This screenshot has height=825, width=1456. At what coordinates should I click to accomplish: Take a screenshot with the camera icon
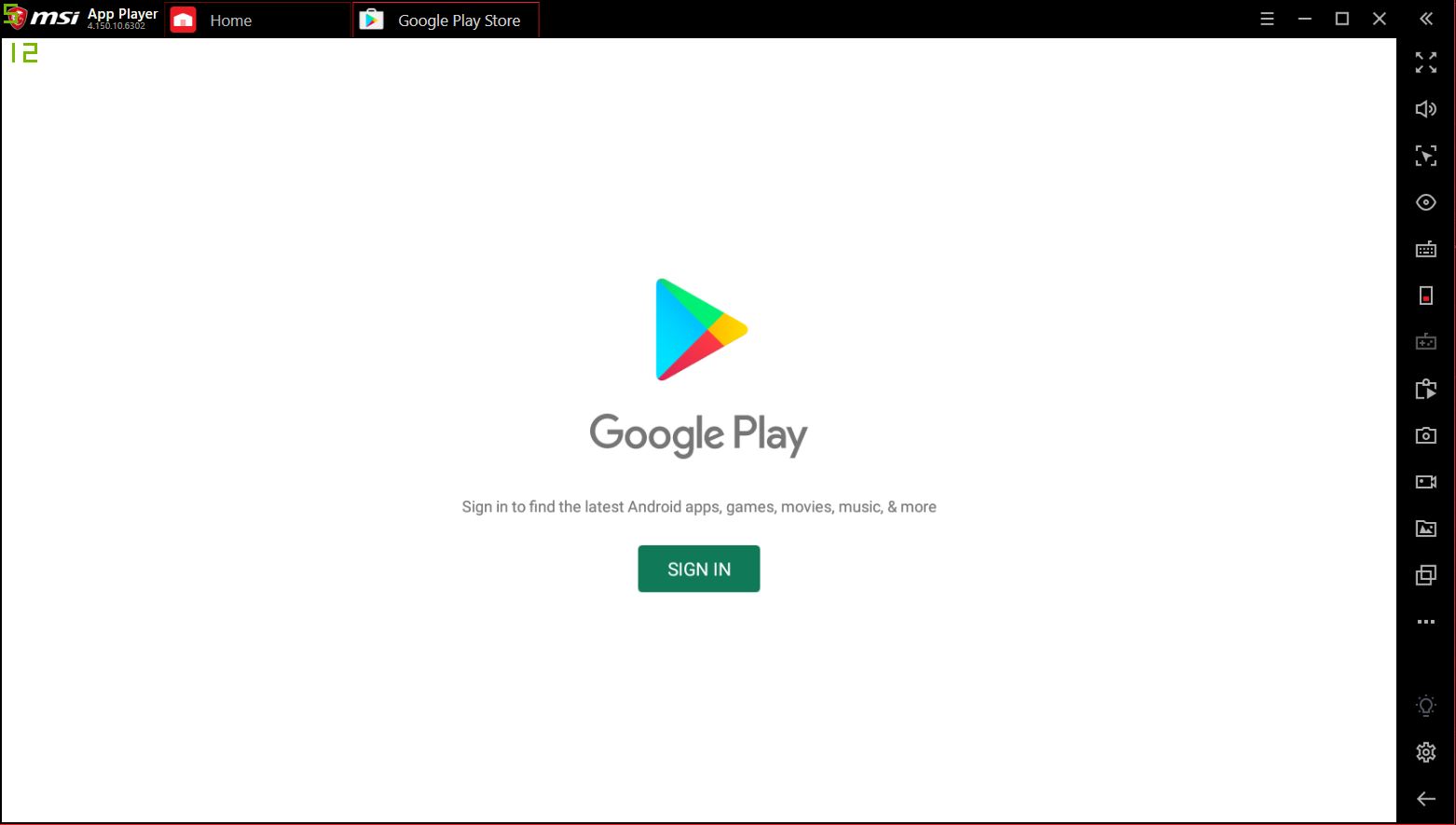tap(1425, 435)
